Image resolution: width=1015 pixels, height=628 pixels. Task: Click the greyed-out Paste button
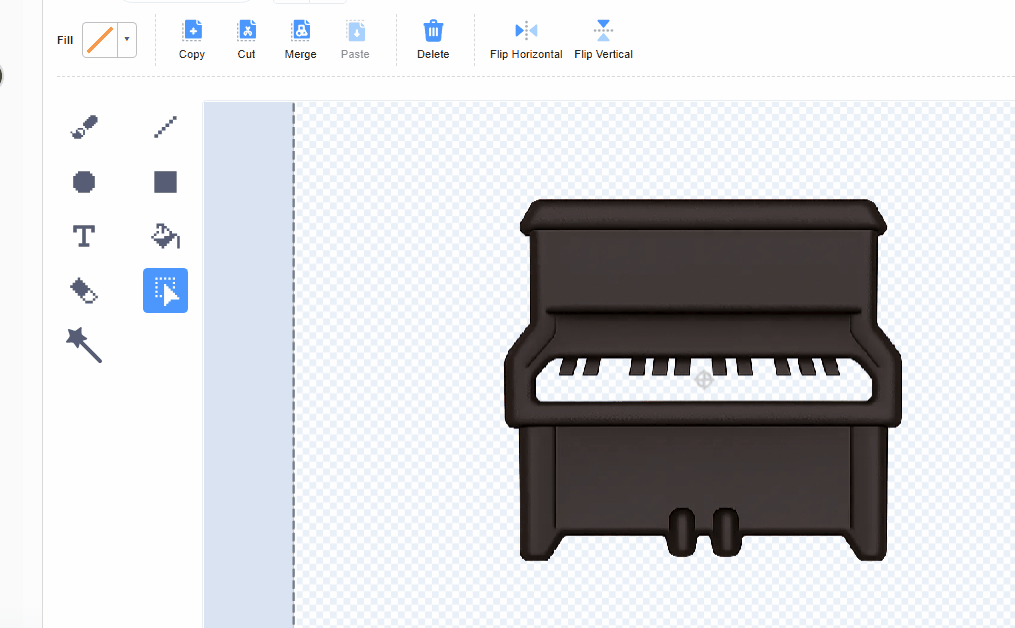pyautogui.click(x=355, y=39)
